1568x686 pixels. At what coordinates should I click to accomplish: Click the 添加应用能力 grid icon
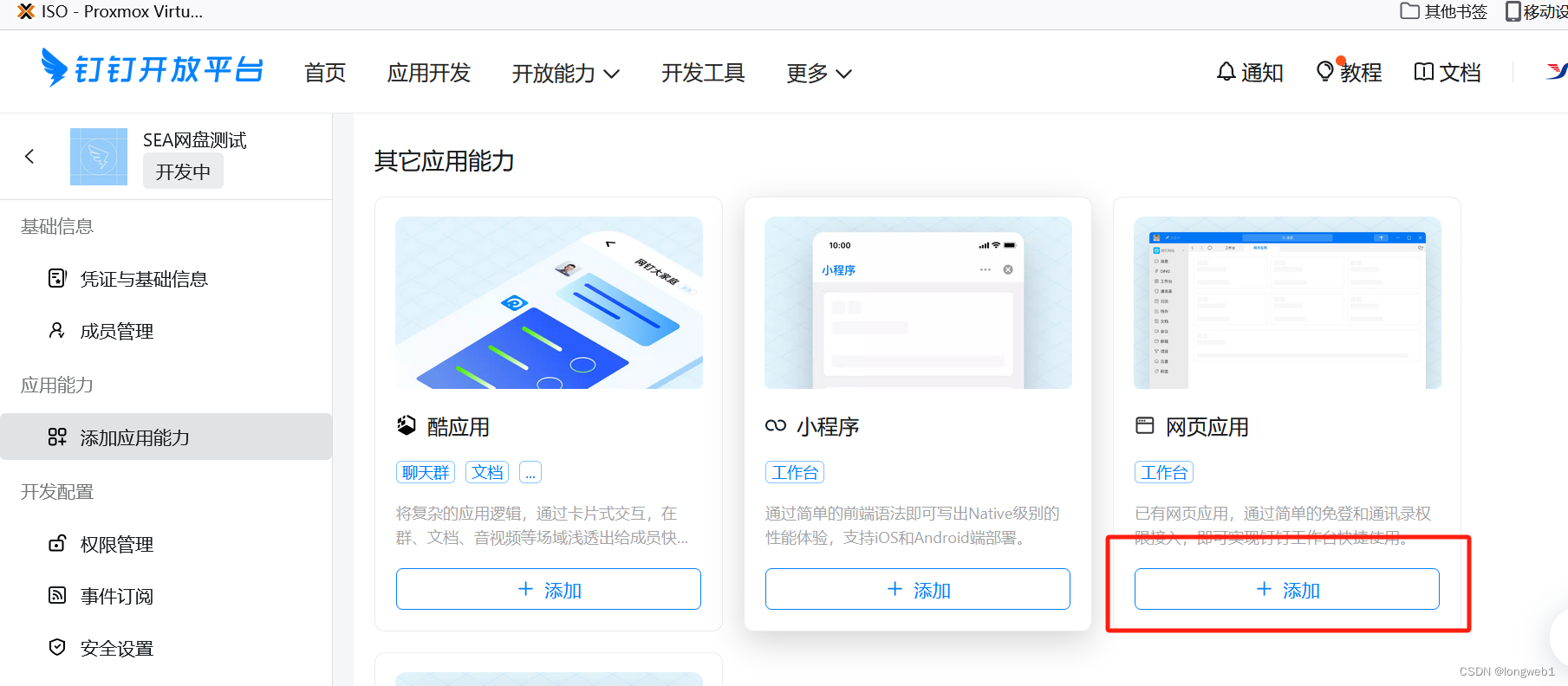57,437
